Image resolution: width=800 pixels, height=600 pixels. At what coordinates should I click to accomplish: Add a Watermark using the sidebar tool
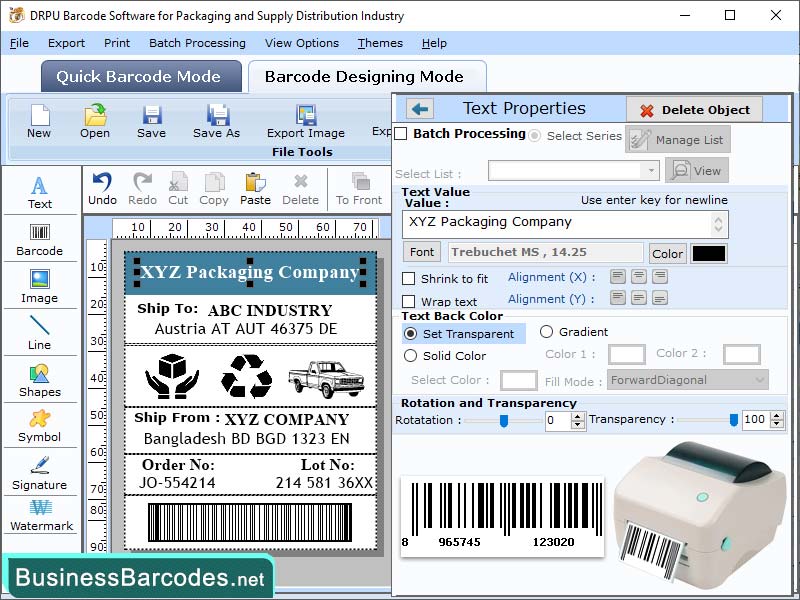(x=40, y=515)
